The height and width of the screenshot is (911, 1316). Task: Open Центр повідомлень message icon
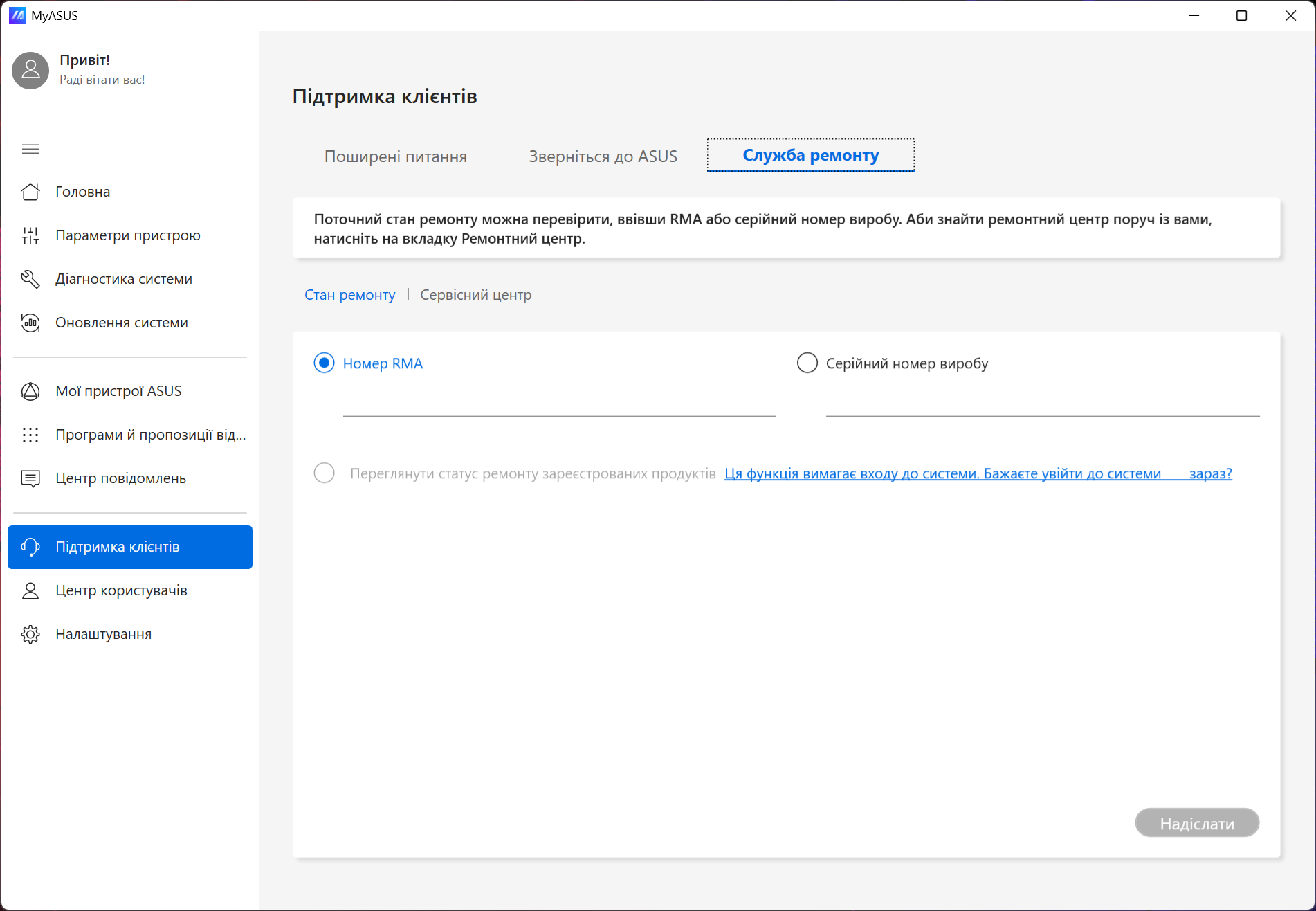pyautogui.click(x=30, y=478)
